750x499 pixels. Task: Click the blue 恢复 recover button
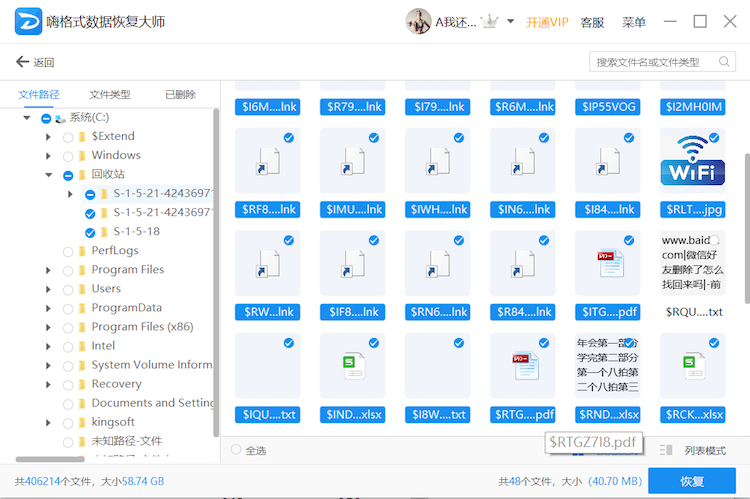pos(691,481)
